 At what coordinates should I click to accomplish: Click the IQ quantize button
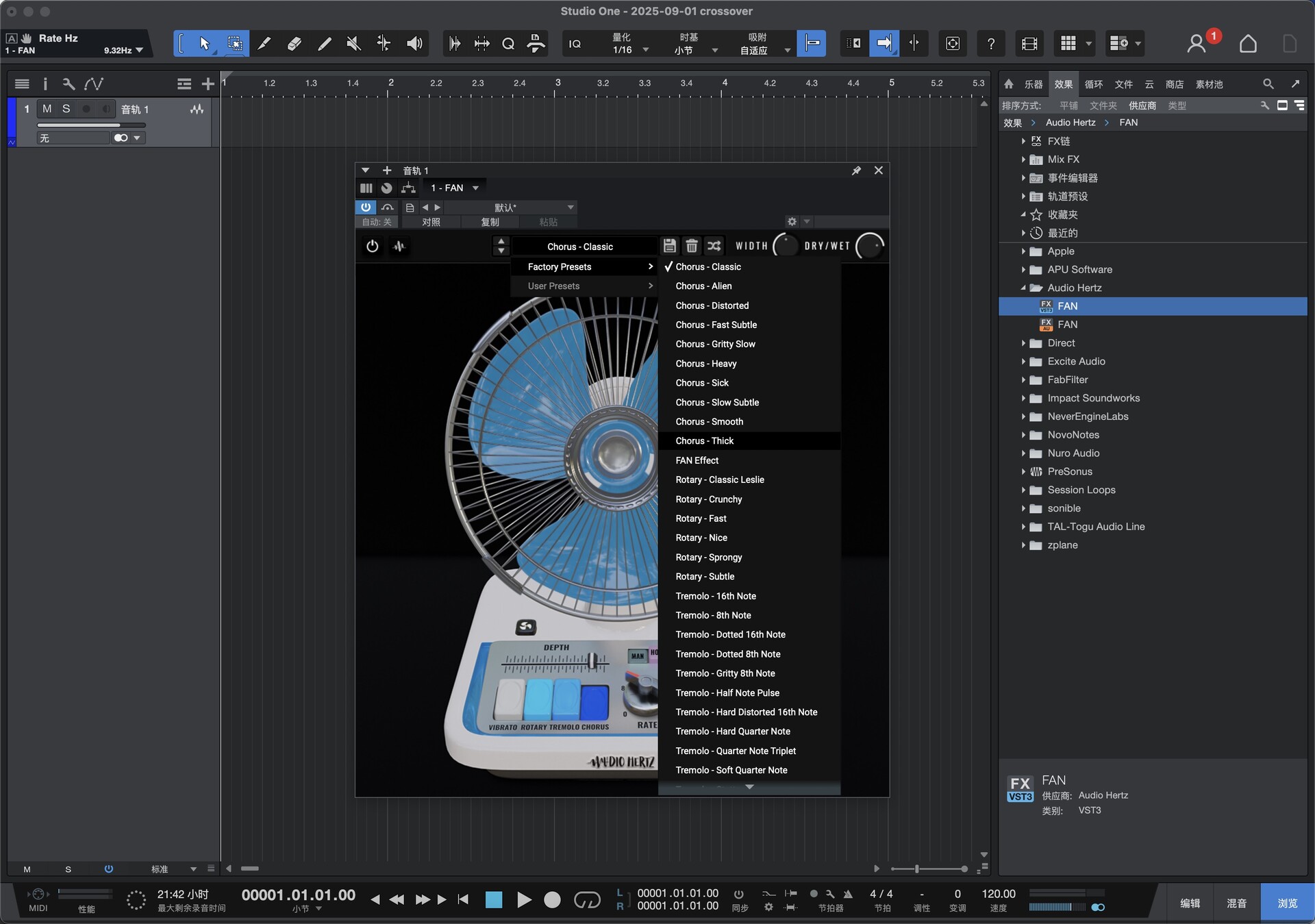[x=575, y=44]
